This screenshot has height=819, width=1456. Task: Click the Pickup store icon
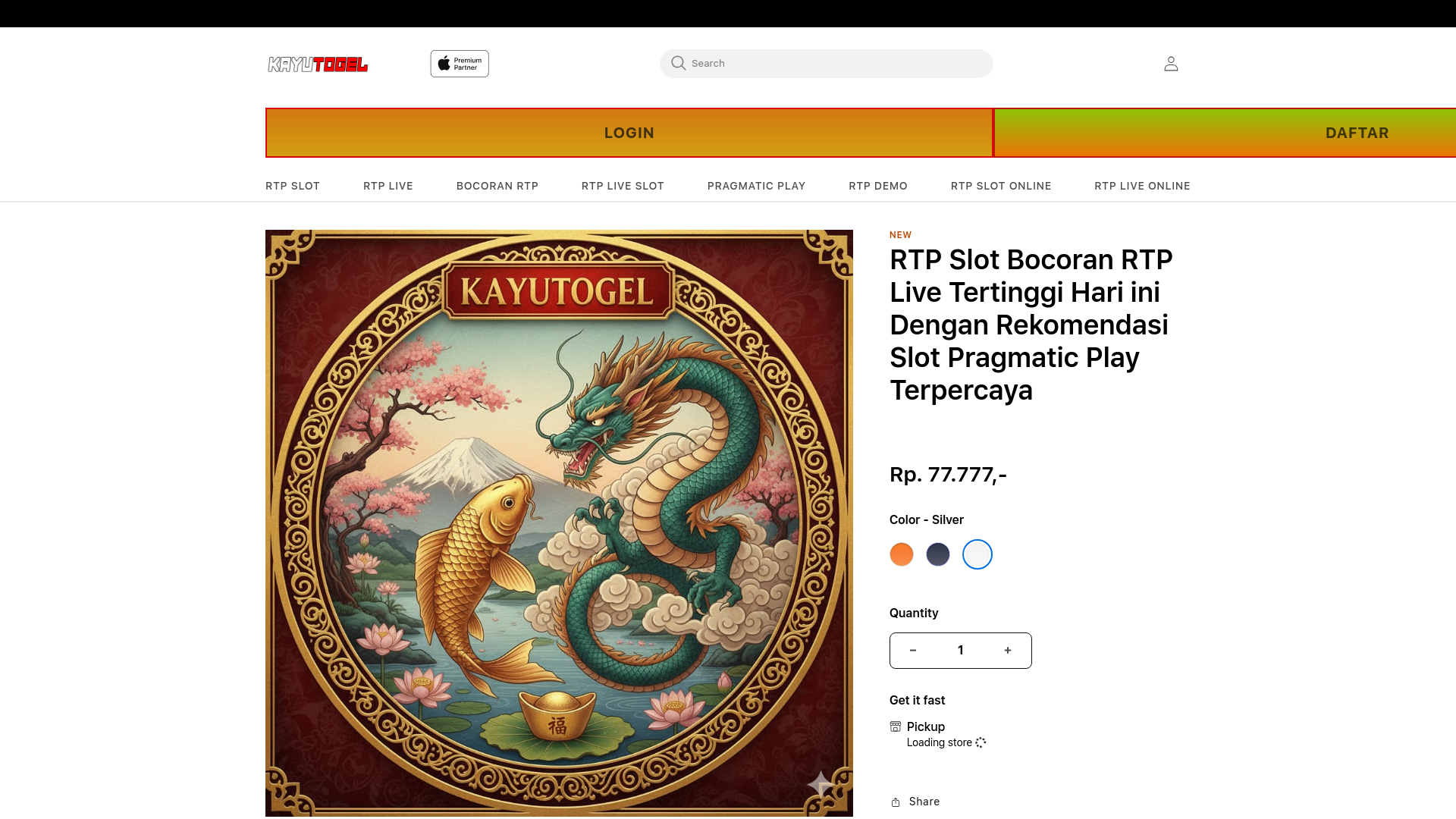[896, 726]
